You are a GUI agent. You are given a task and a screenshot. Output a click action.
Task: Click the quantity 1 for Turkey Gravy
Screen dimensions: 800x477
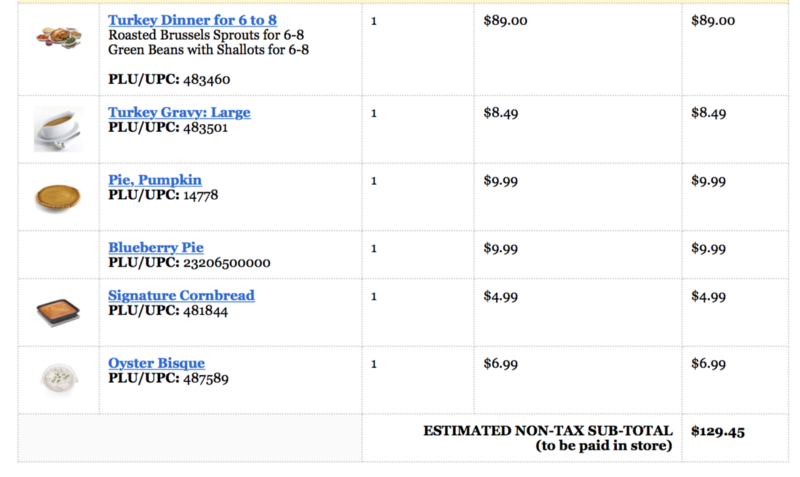click(374, 113)
